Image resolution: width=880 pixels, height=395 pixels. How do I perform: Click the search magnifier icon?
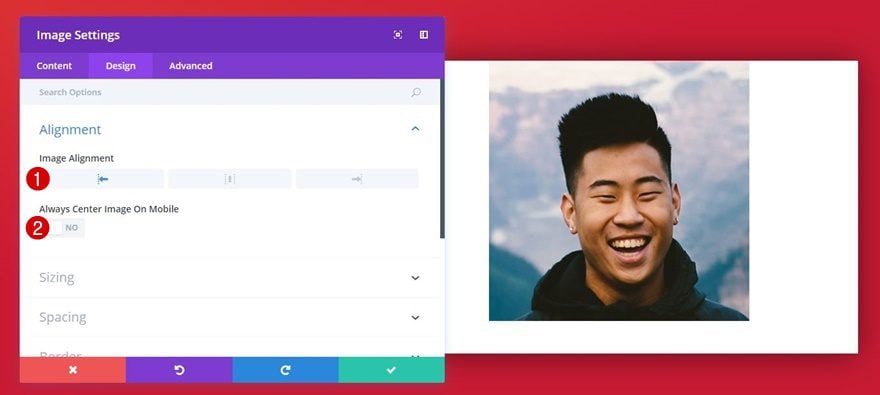coord(416,92)
